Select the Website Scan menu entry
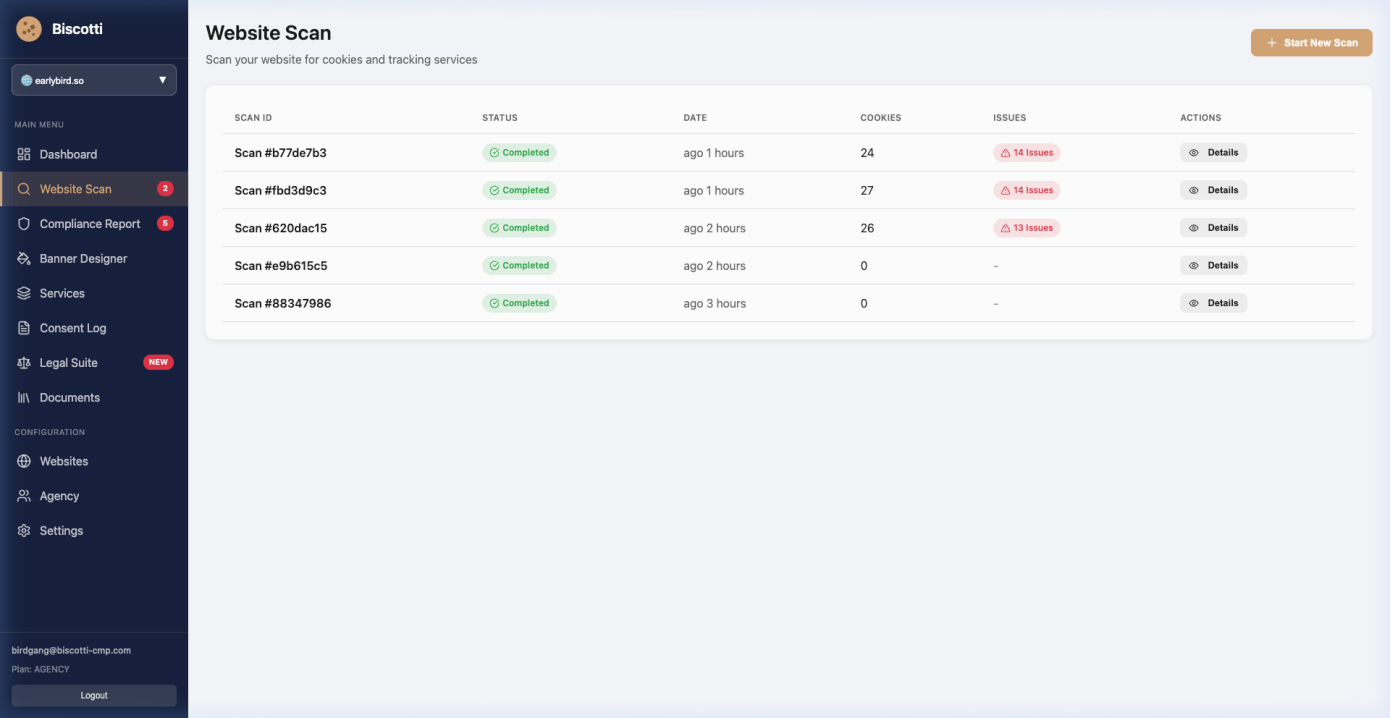 pos(75,189)
